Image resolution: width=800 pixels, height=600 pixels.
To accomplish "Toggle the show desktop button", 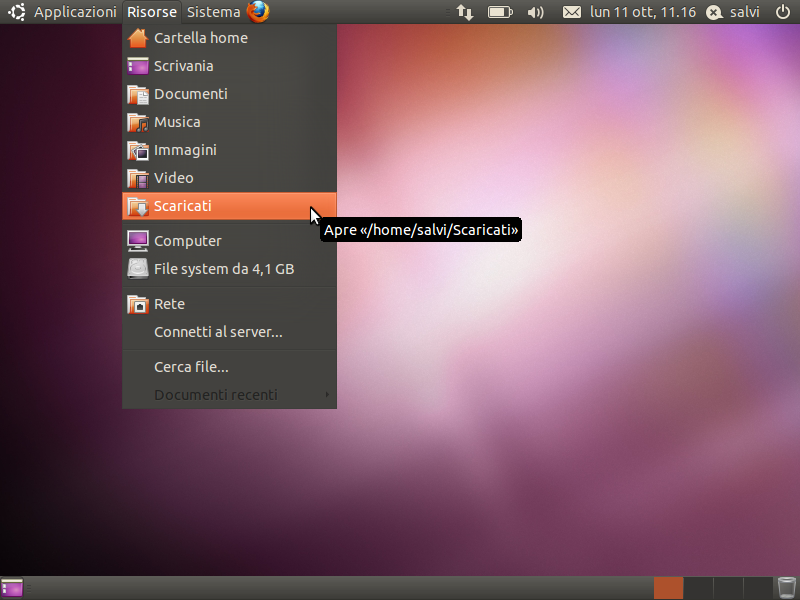I will (12, 588).
